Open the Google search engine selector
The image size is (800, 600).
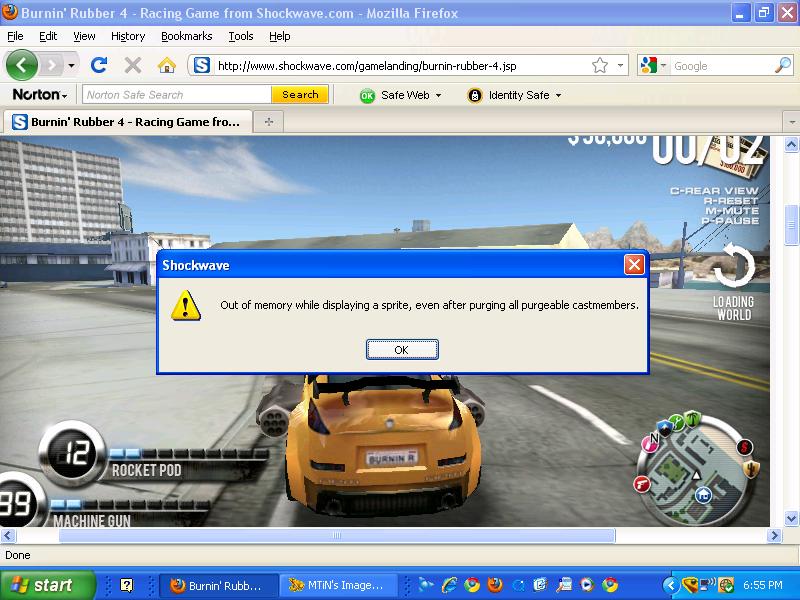(653, 65)
